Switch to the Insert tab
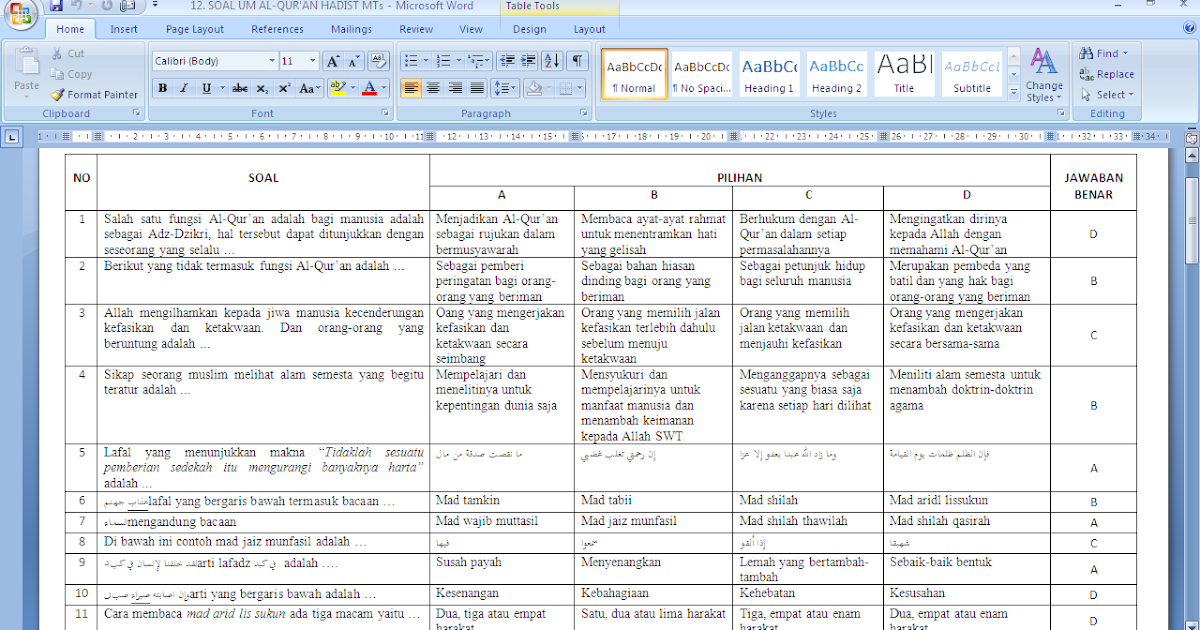 pyautogui.click(x=124, y=30)
